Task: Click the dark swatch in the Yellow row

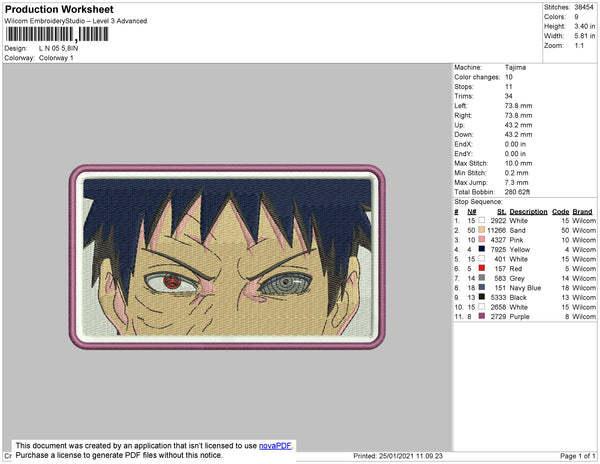Action: [482, 249]
